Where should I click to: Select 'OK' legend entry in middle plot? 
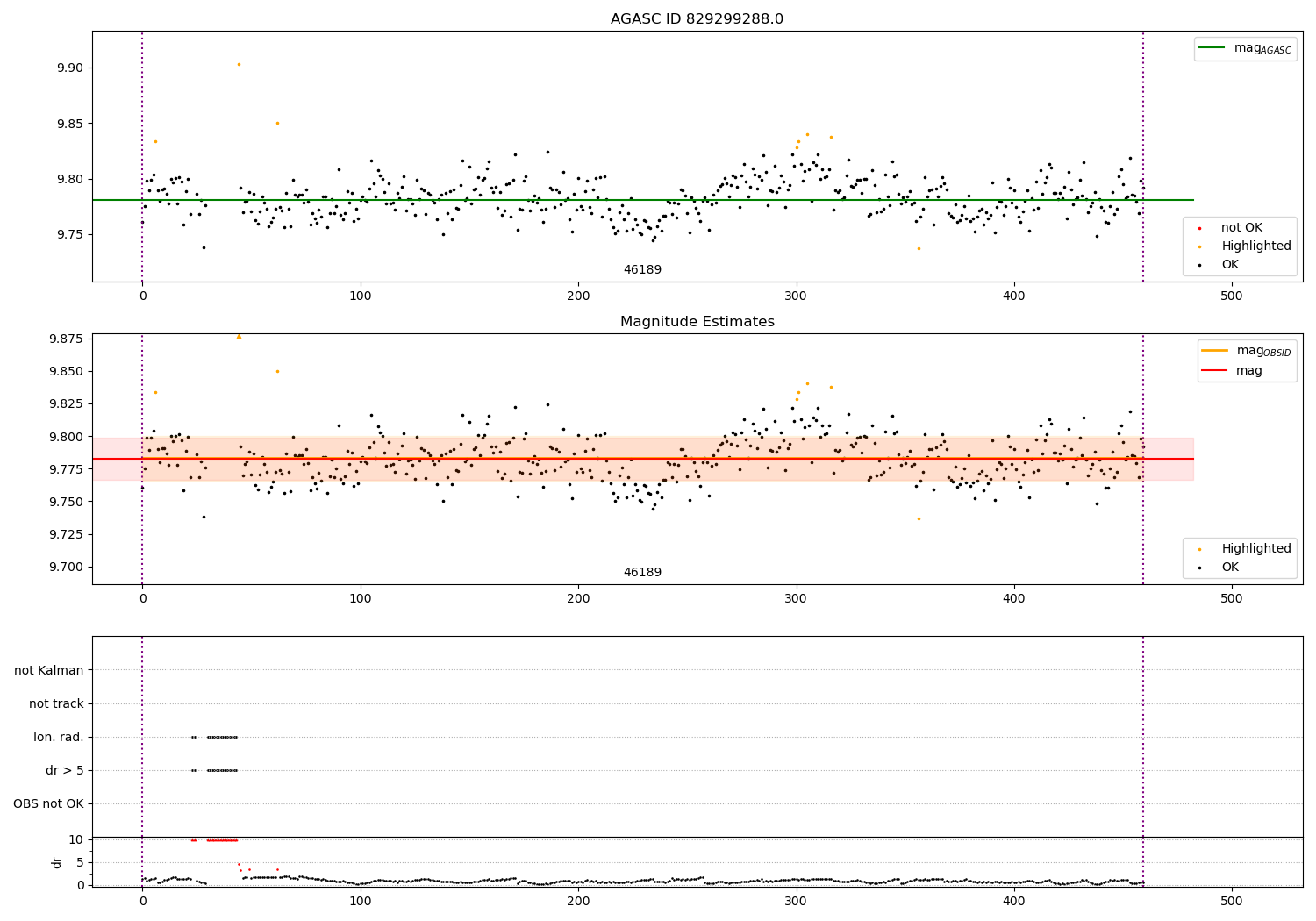click(x=1230, y=567)
